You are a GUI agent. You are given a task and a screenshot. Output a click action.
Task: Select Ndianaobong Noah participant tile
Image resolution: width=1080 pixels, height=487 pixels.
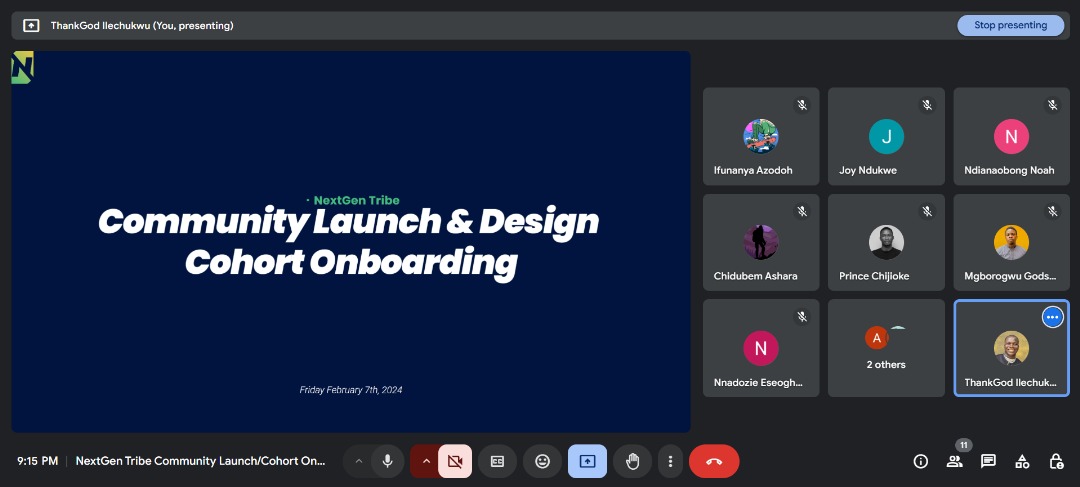pos(1011,136)
